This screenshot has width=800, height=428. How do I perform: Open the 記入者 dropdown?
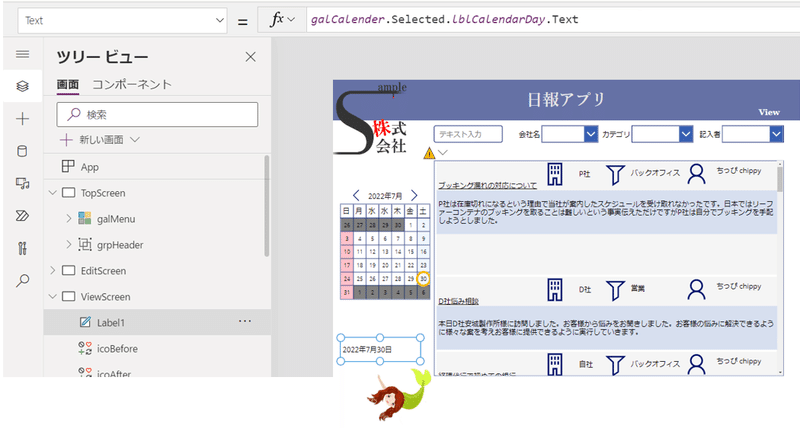[776, 134]
